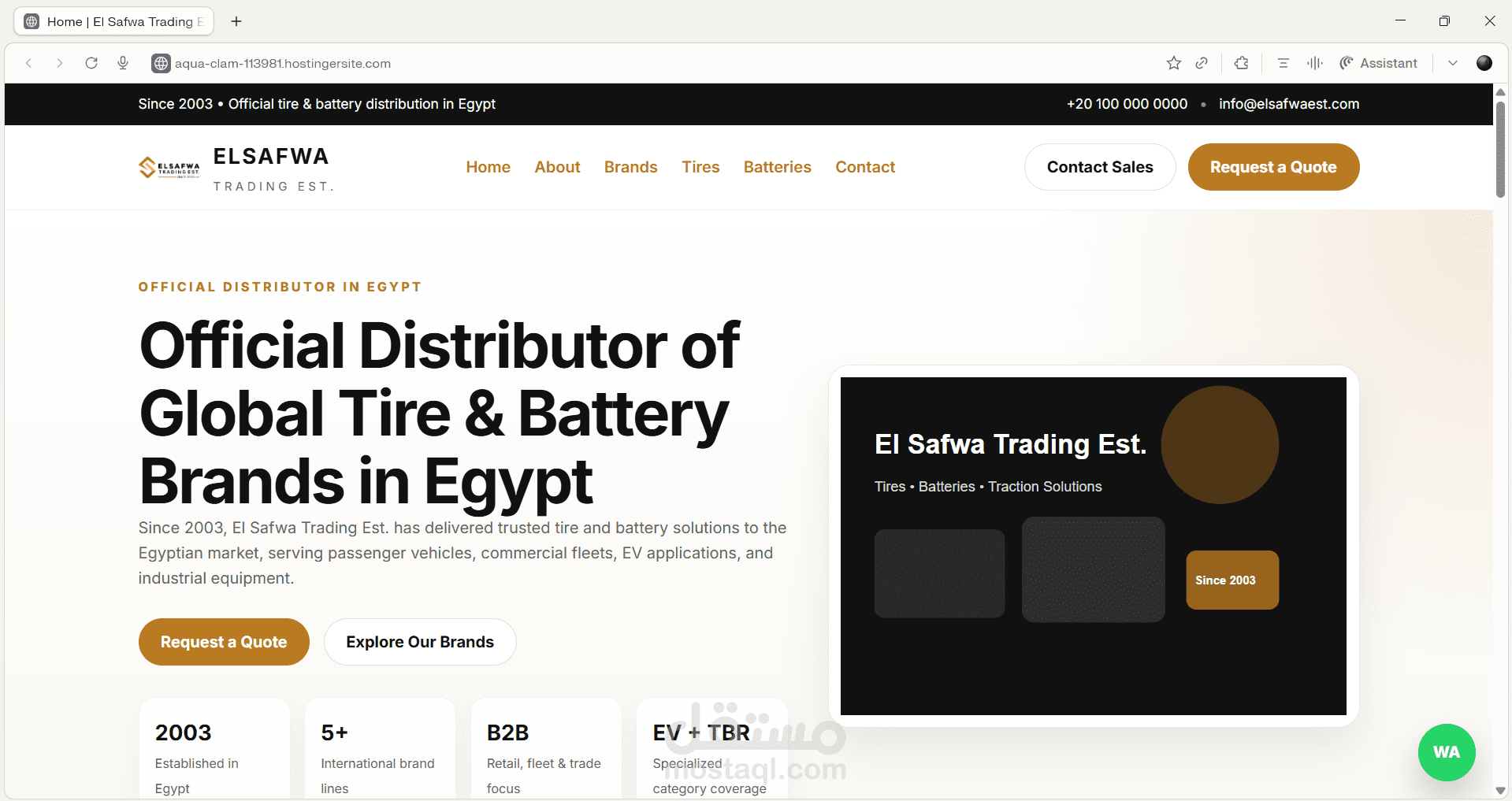Image resolution: width=1512 pixels, height=801 pixels.
Task: Click the 2003 Established in Egypt card
Action: coord(214,748)
